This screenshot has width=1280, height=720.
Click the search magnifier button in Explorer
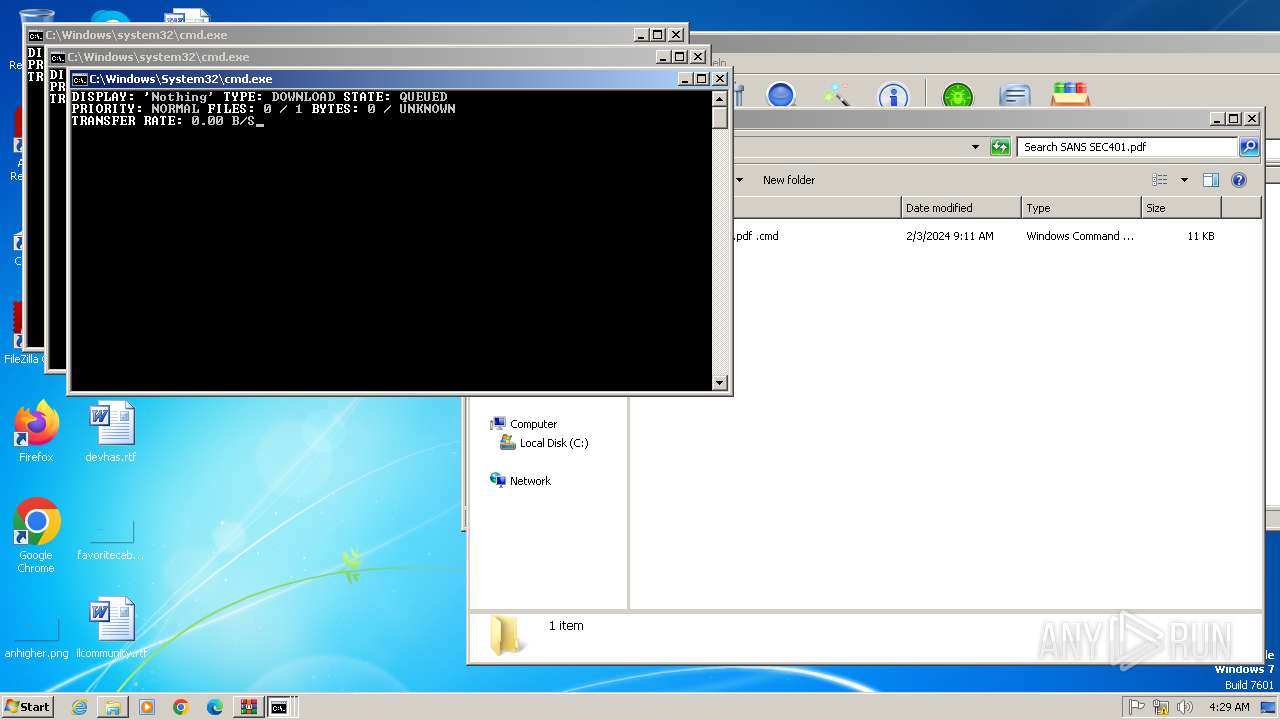[1249, 147]
